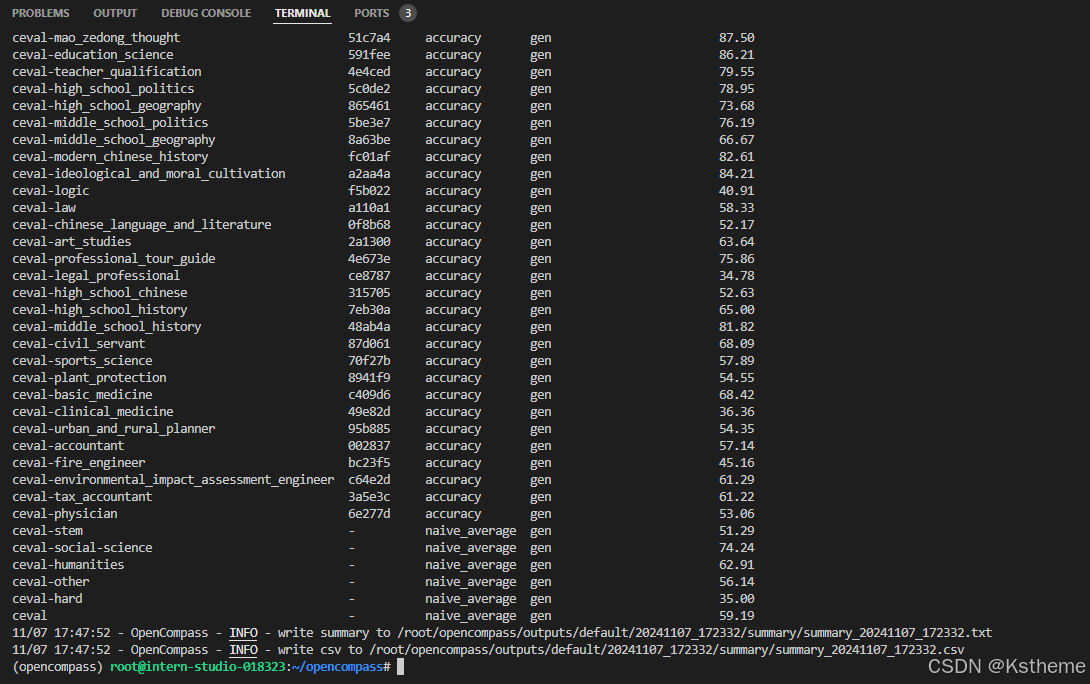Viewport: 1090px width, 684px height.
Task: Open the PORTS tab
Action: tap(371, 13)
